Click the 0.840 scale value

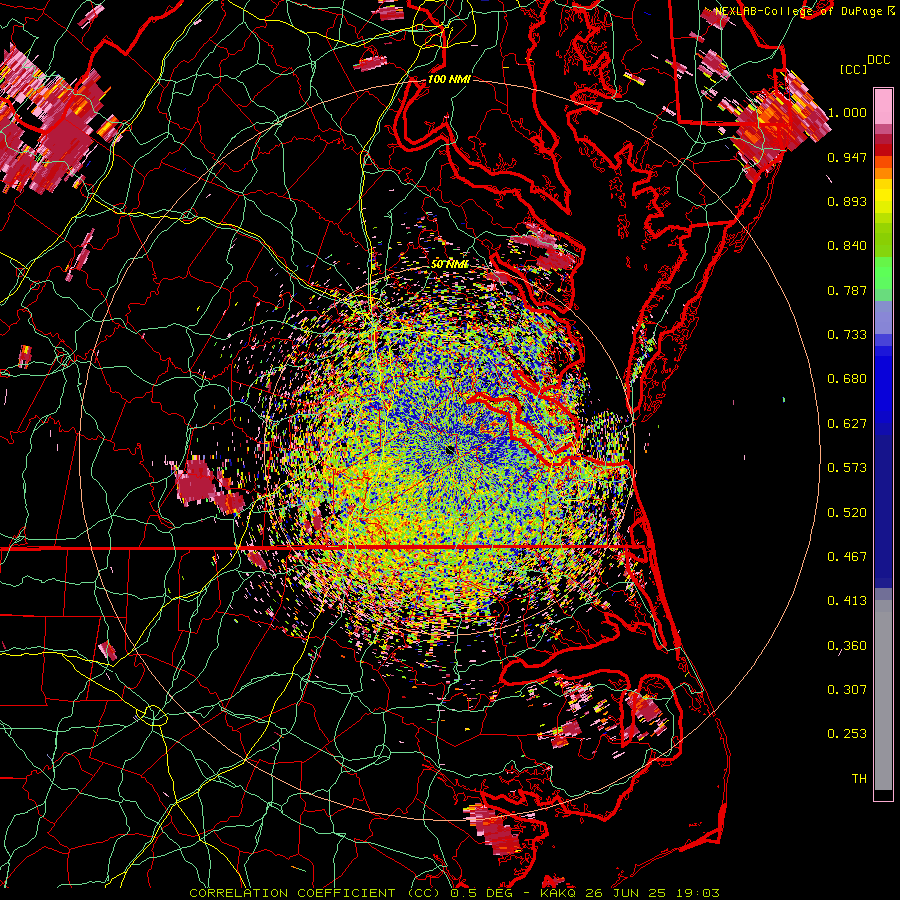(x=847, y=246)
